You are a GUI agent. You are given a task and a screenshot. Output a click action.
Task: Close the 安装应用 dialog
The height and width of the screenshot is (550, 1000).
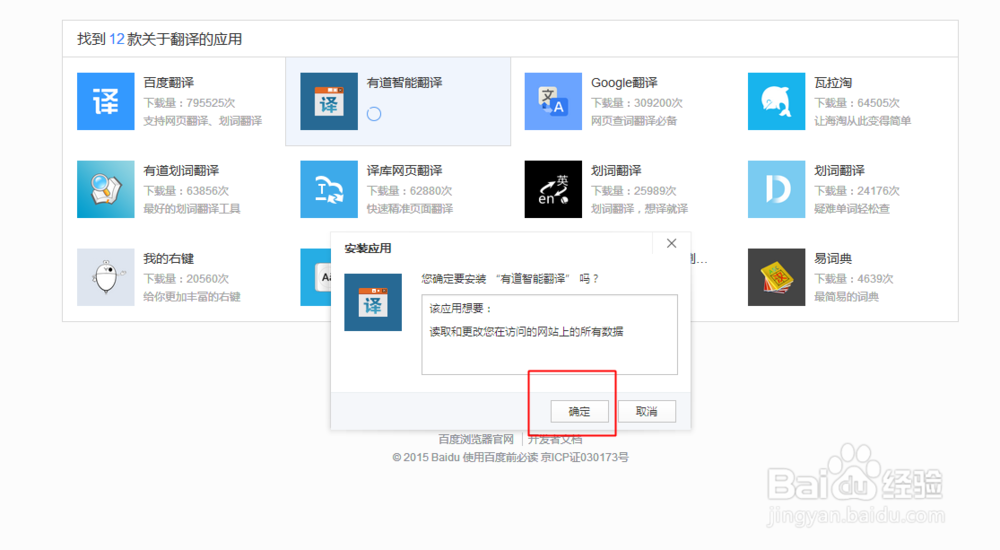(x=672, y=243)
